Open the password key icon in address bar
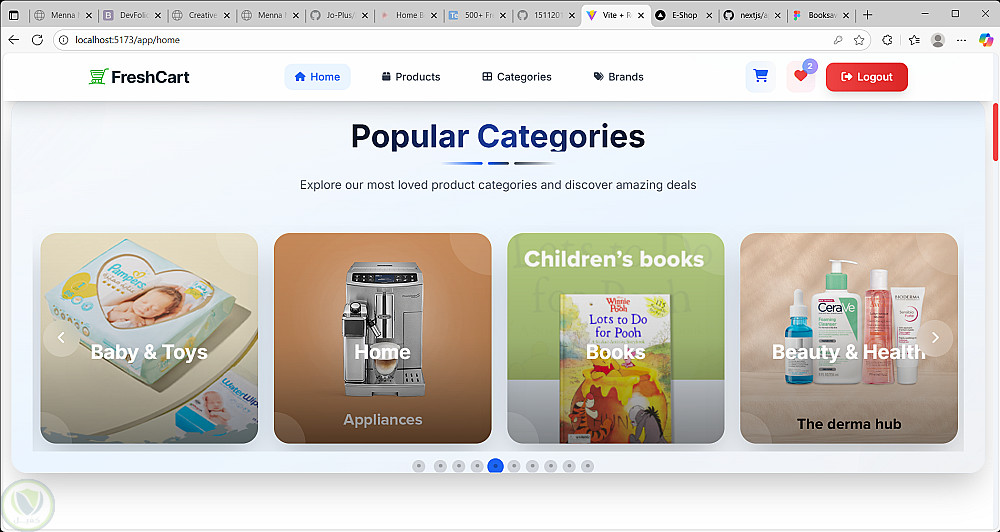 coord(838,40)
